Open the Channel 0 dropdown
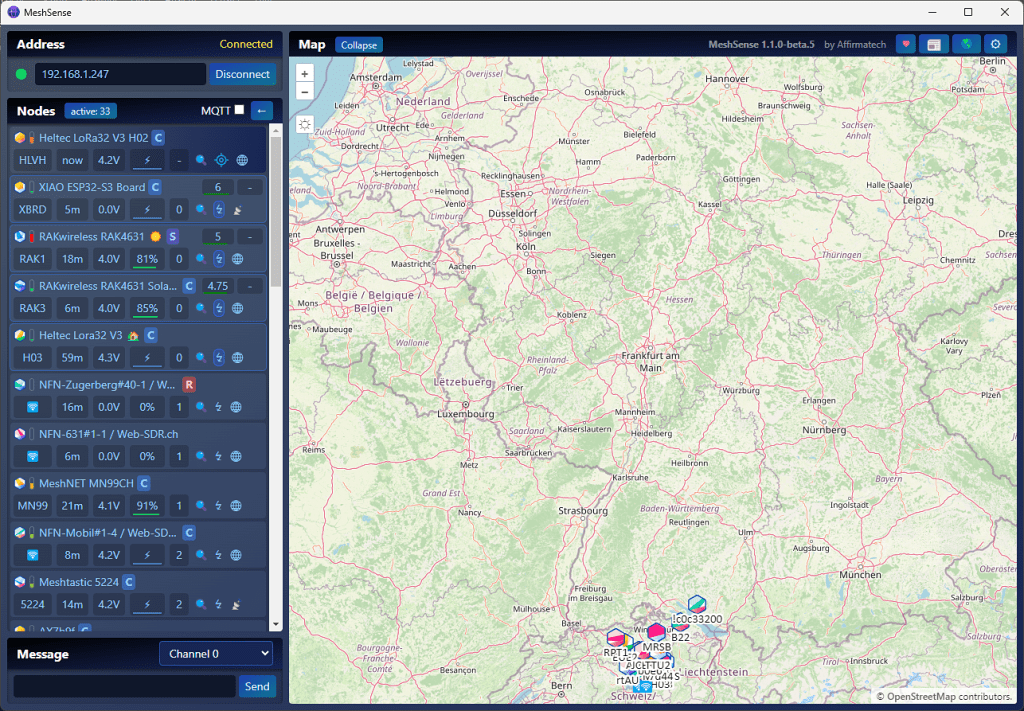Viewport: 1024px width, 711px height. (x=216, y=654)
